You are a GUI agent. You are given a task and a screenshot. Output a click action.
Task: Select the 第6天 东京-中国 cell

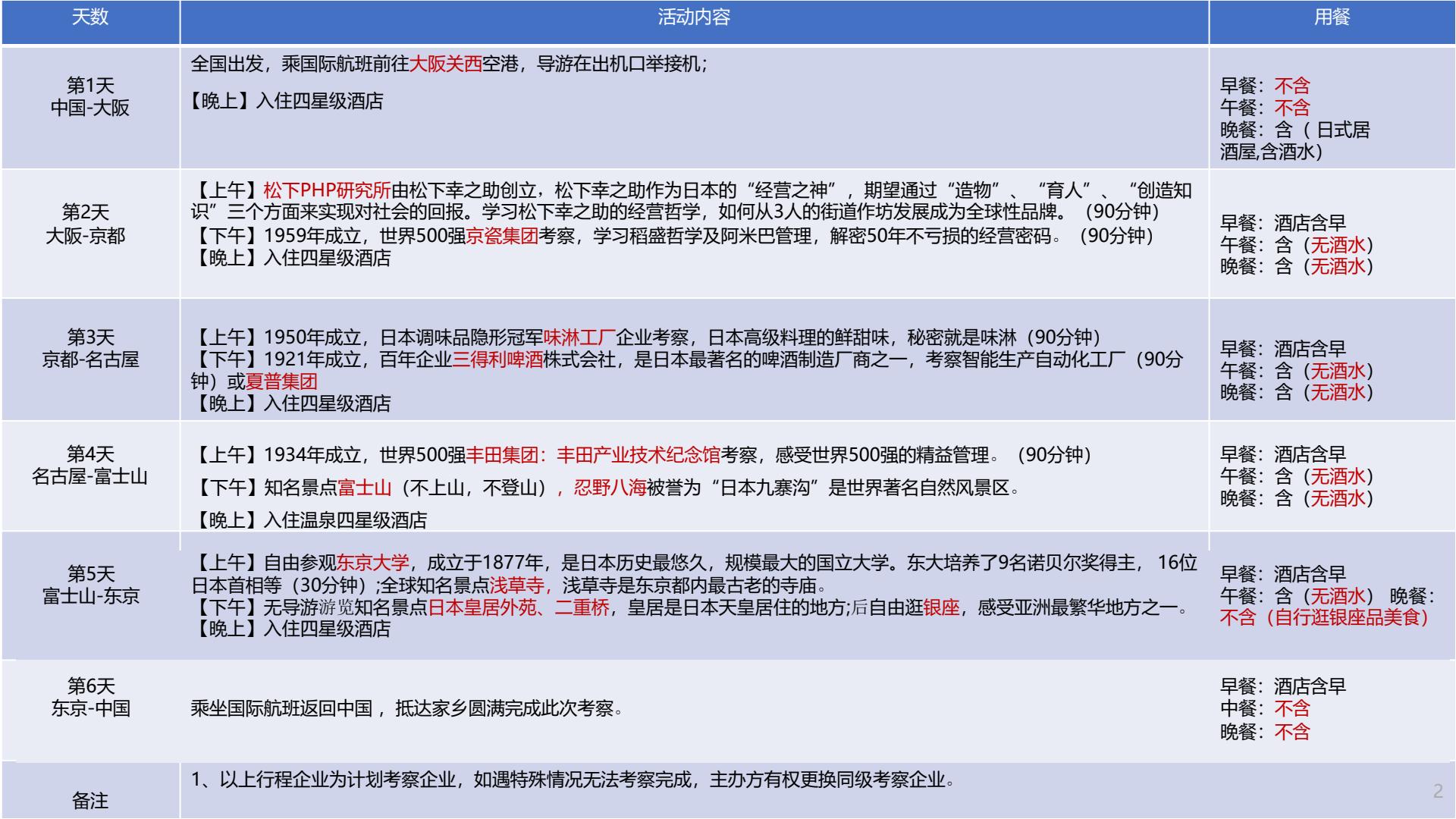pyautogui.click(x=90, y=710)
